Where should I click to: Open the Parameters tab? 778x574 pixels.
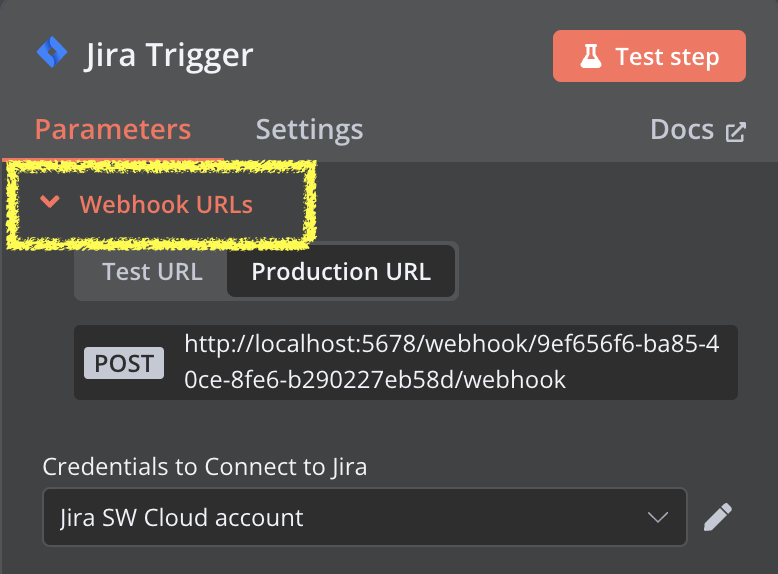[x=113, y=130]
